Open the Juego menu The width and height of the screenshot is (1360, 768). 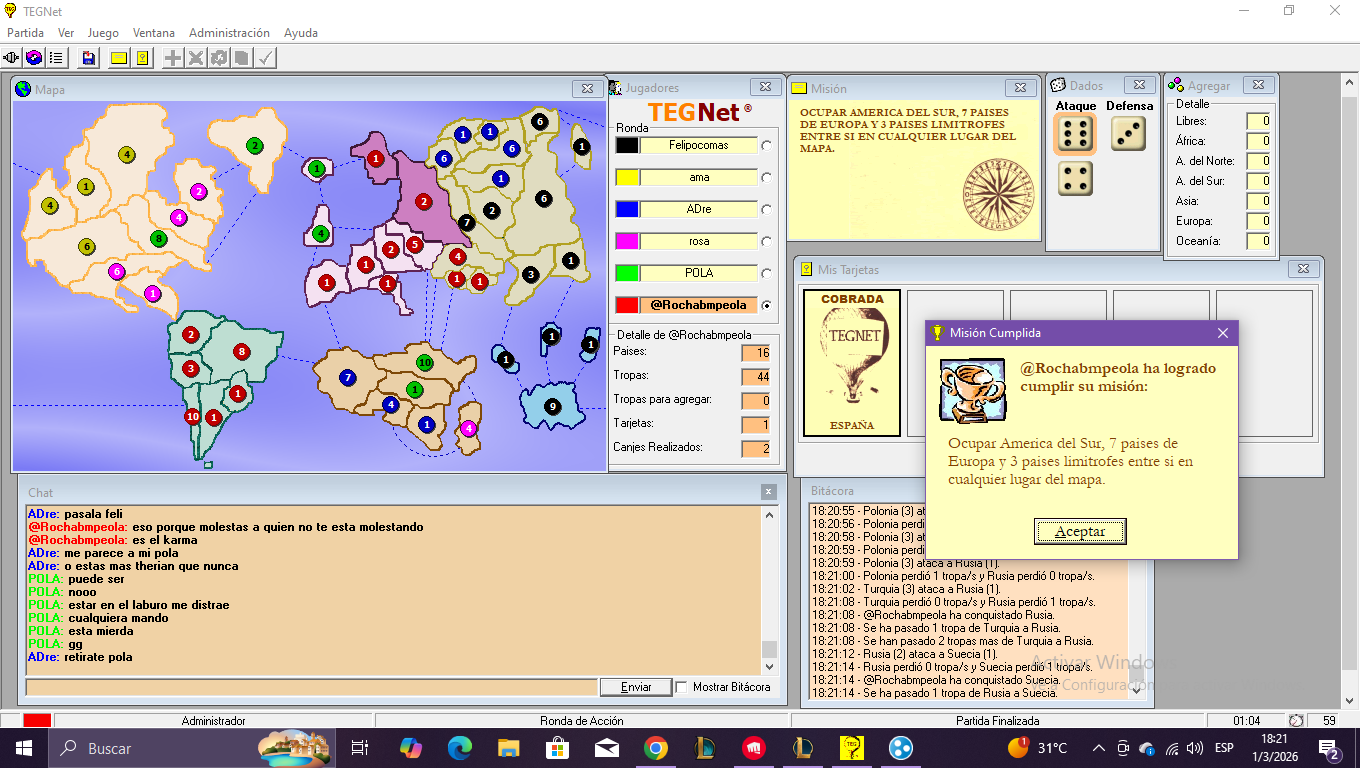[103, 33]
